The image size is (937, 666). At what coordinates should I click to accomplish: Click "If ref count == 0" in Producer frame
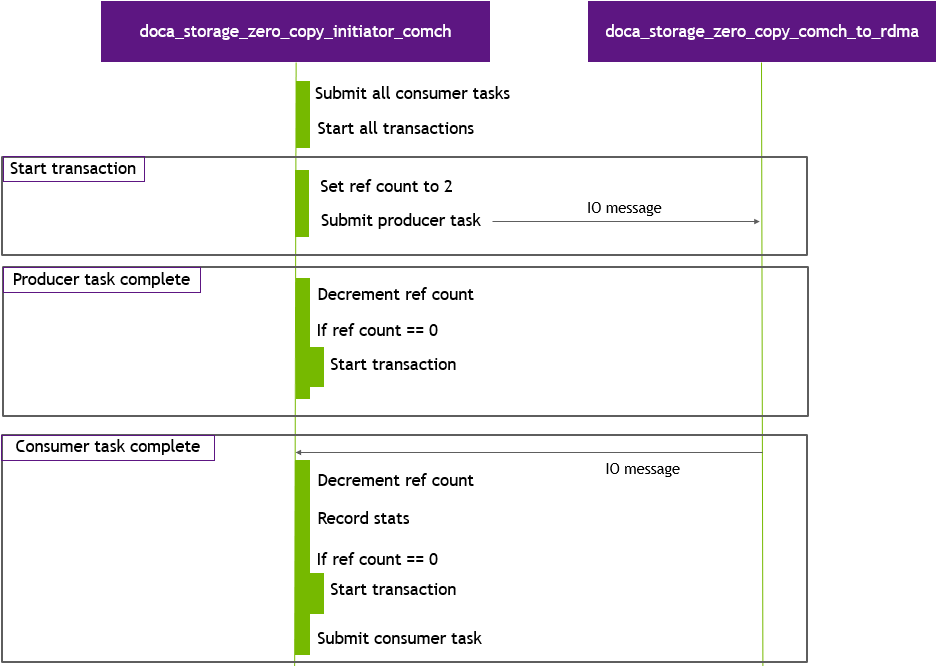pyautogui.click(x=377, y=330)
